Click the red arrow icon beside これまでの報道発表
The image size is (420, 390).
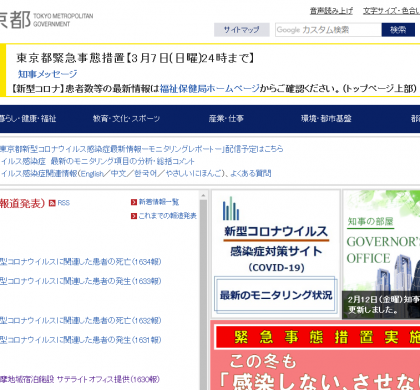pos(134,216)
